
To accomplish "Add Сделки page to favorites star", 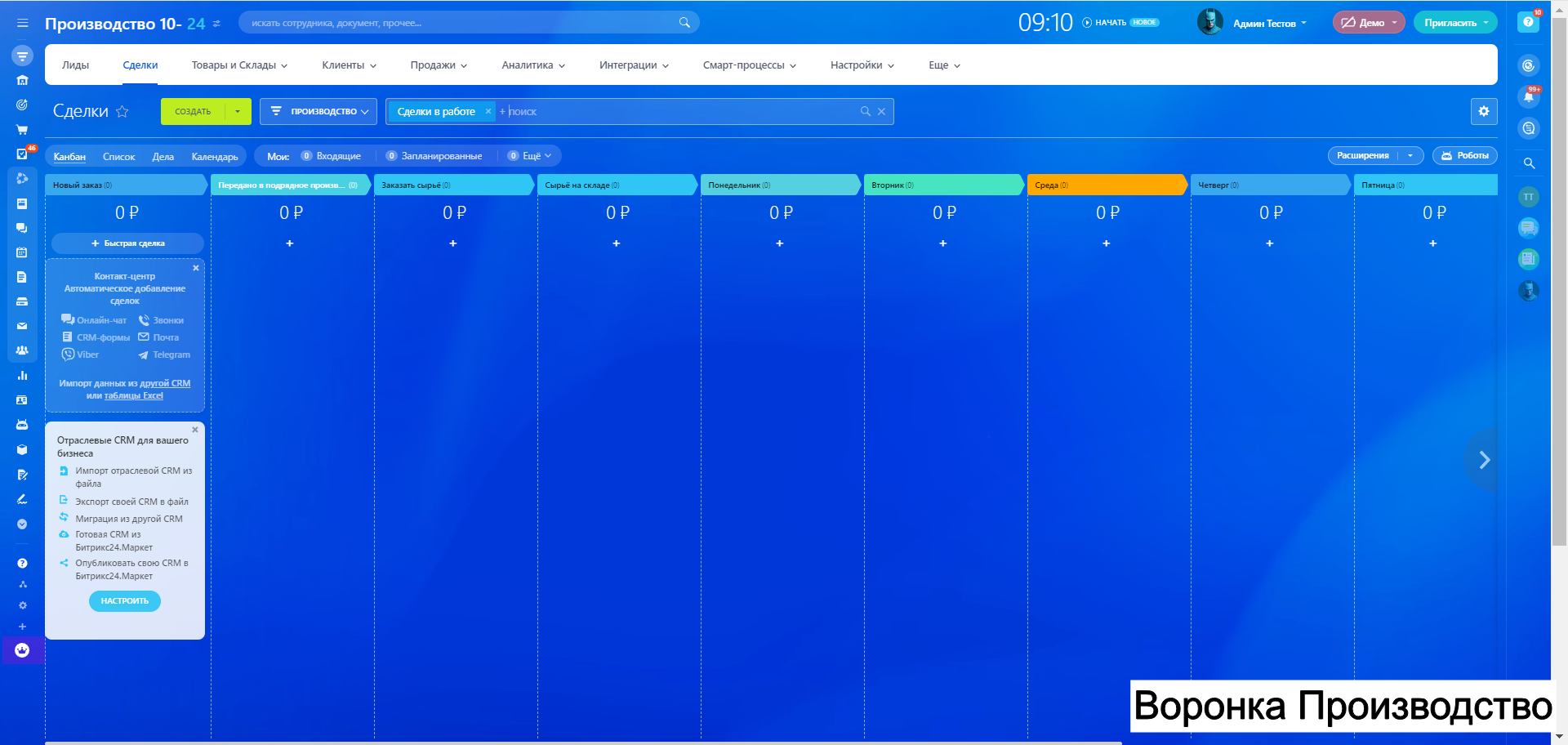I will click(122, 111).
